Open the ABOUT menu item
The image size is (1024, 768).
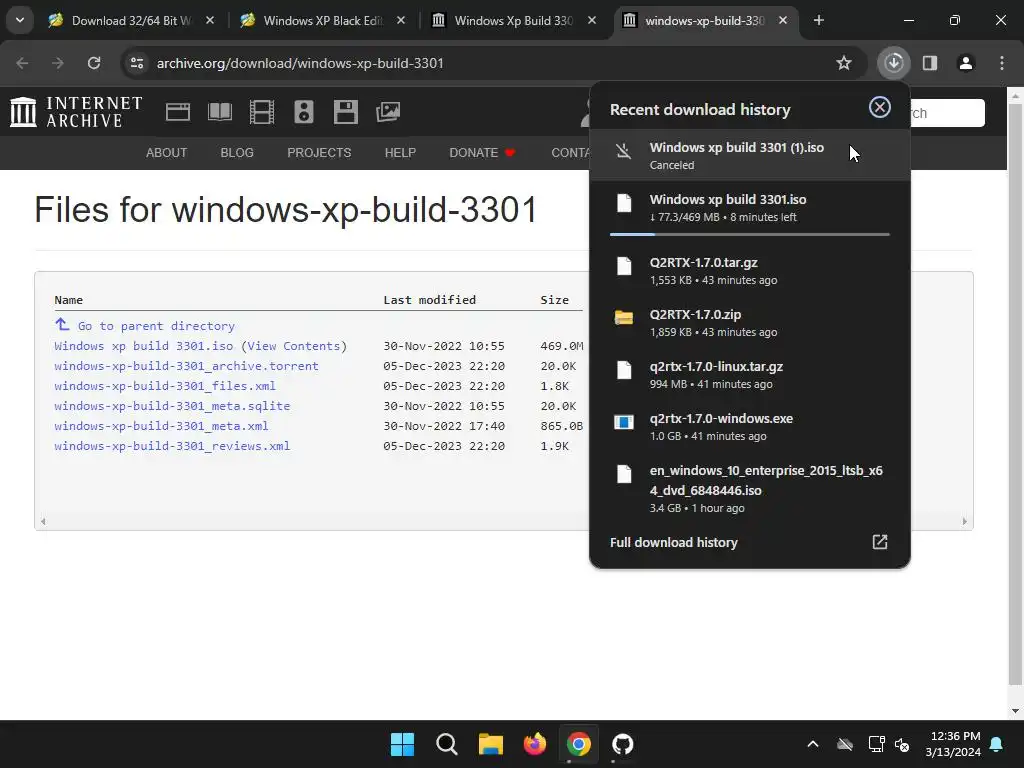coord(167,153)
